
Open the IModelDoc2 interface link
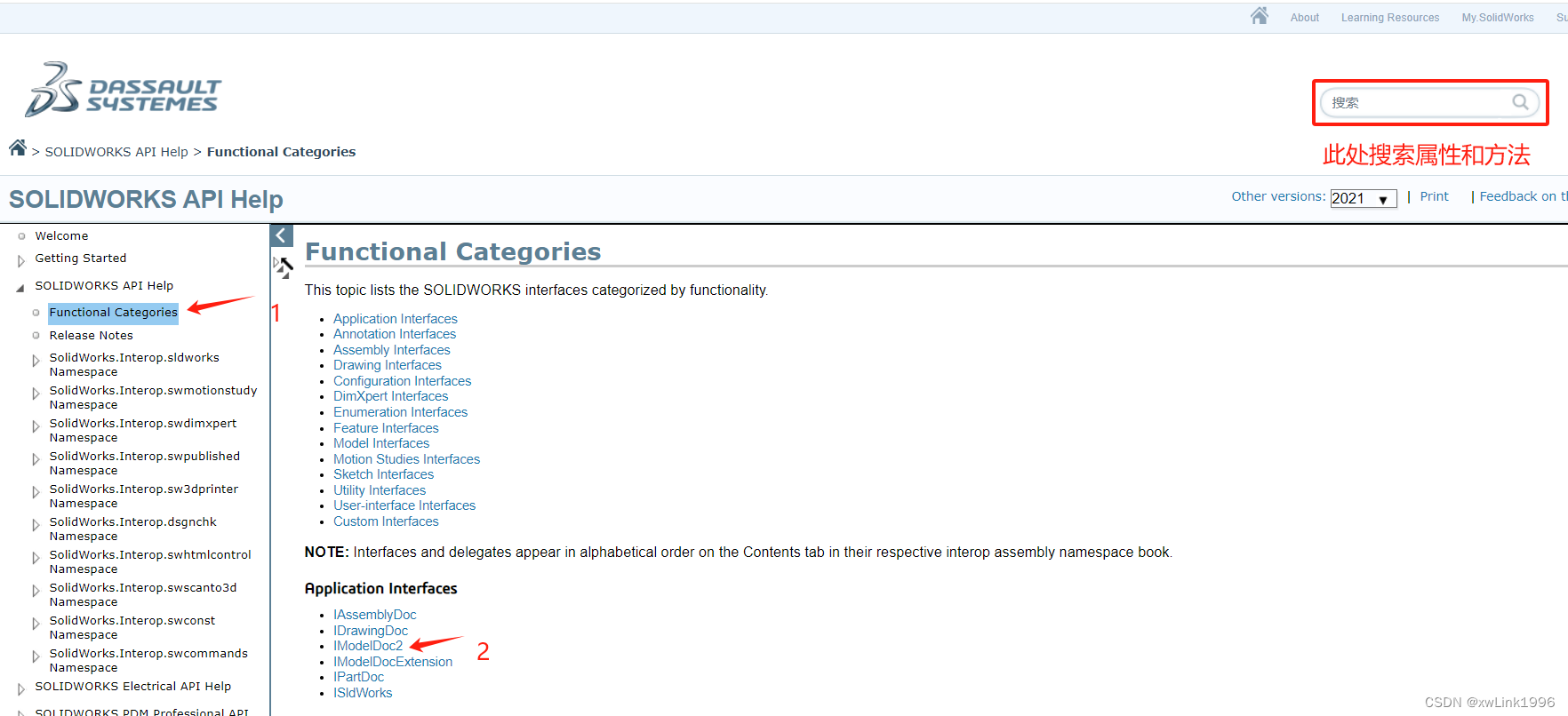click(x=368, y=646)
